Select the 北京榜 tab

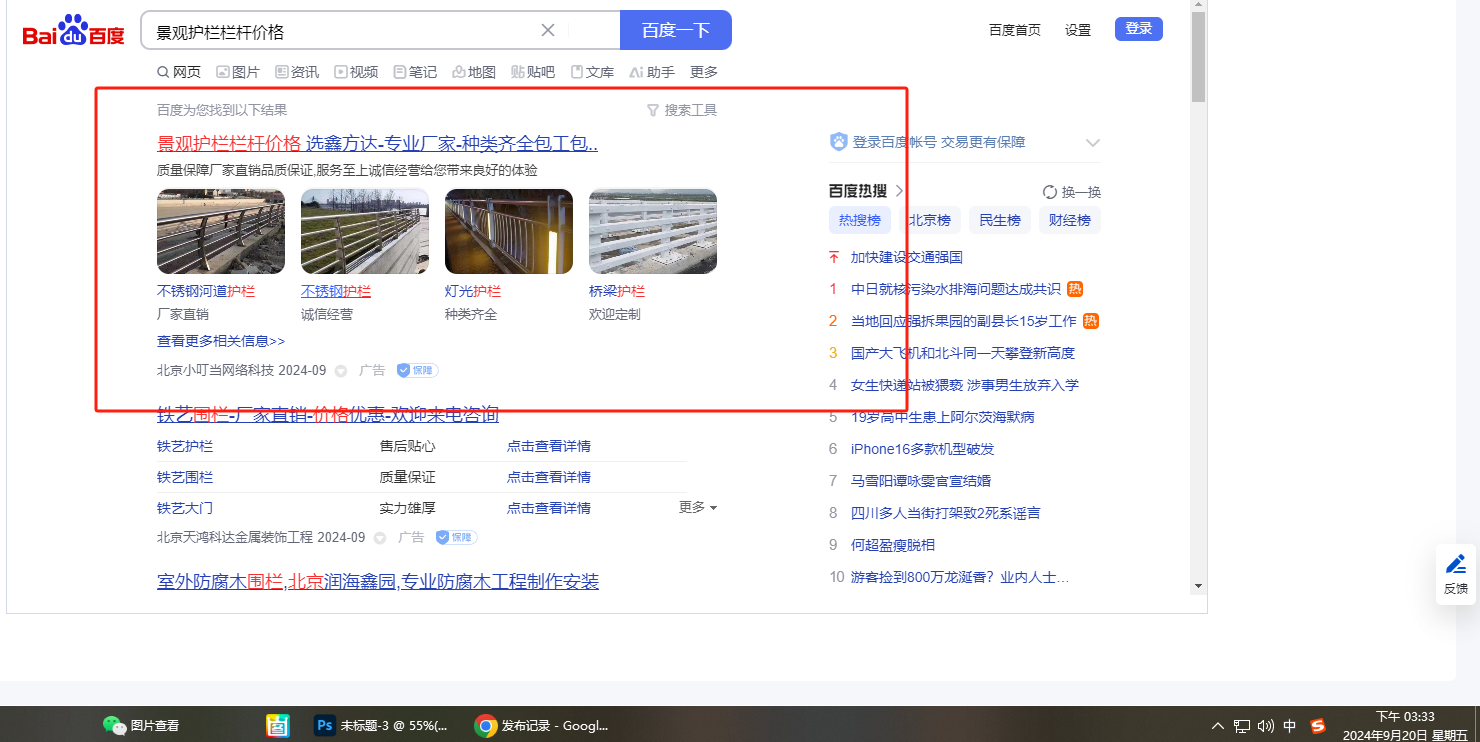tap(930, 220)
